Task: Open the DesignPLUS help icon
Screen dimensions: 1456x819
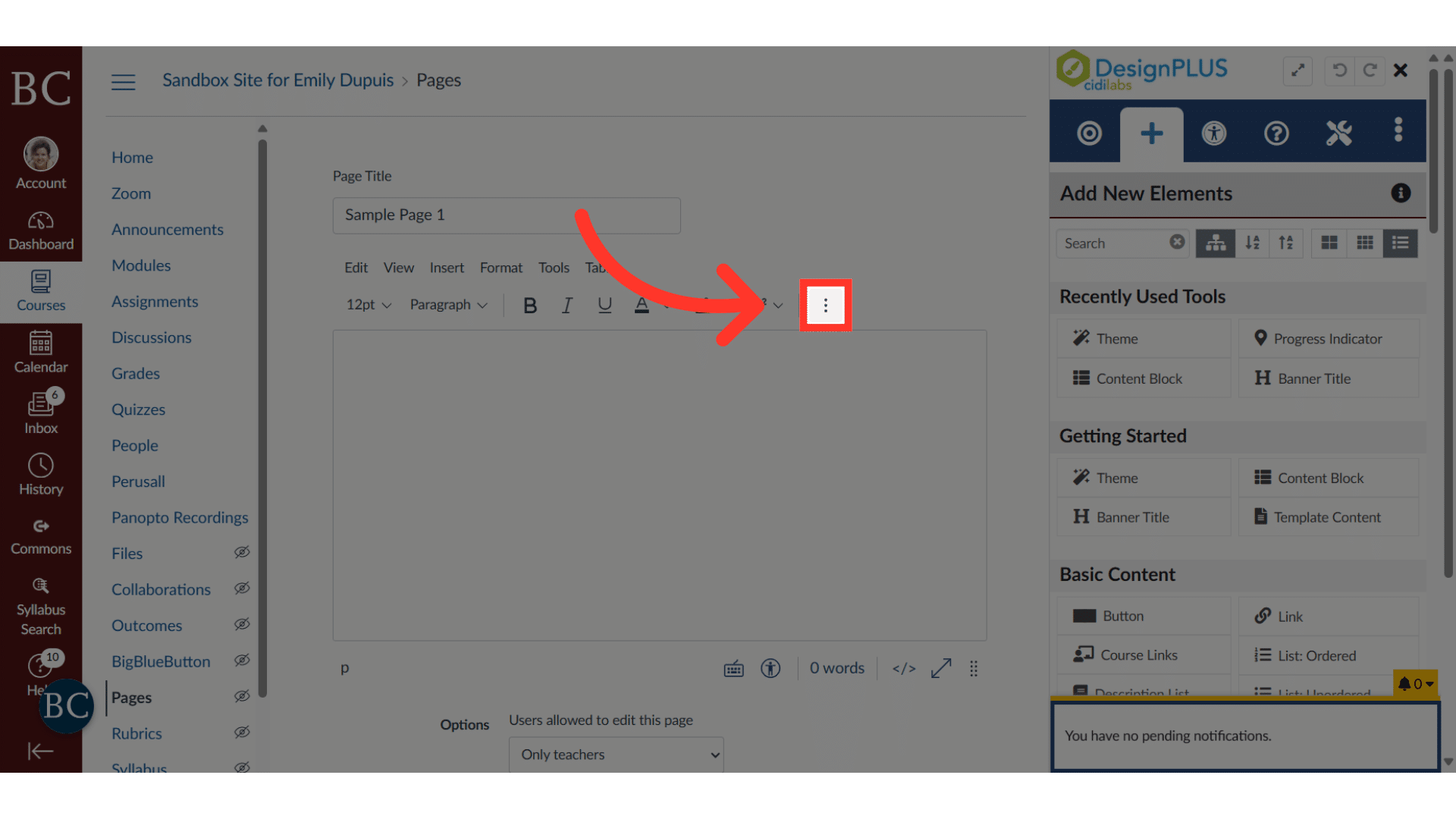Action: pos(1276,133)
